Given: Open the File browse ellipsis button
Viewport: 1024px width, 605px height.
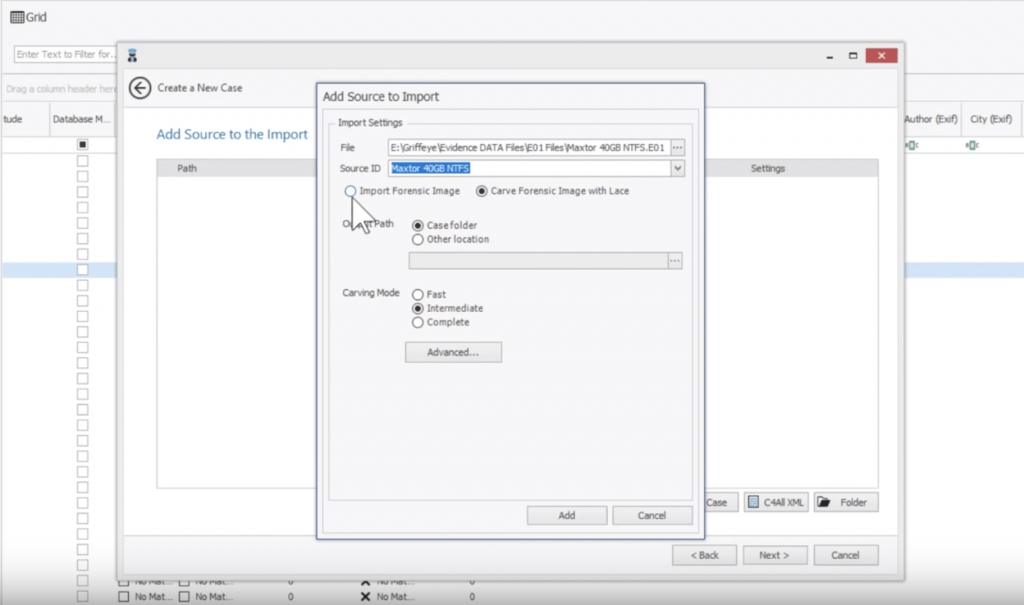Looking at the screenshot, I should point(676,146).
